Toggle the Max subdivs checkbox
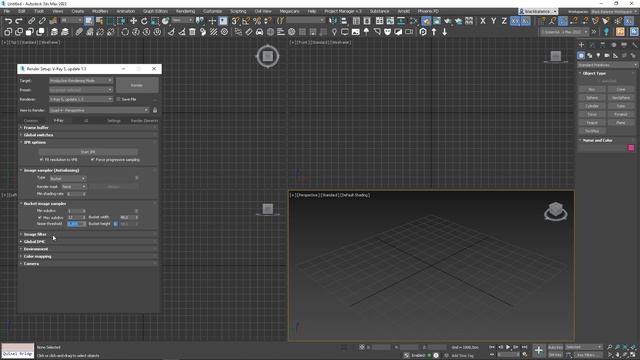The height and width of the screenshot is (360, 640). point(40,218)
